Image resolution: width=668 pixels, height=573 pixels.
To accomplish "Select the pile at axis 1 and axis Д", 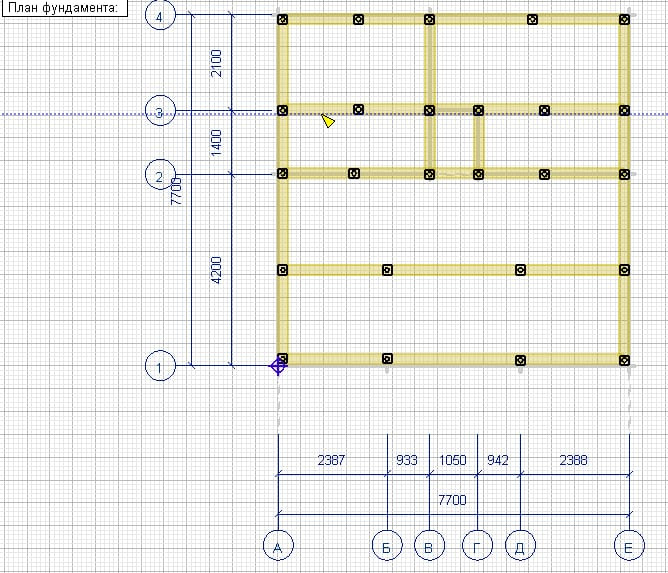I will coord(520,360).
